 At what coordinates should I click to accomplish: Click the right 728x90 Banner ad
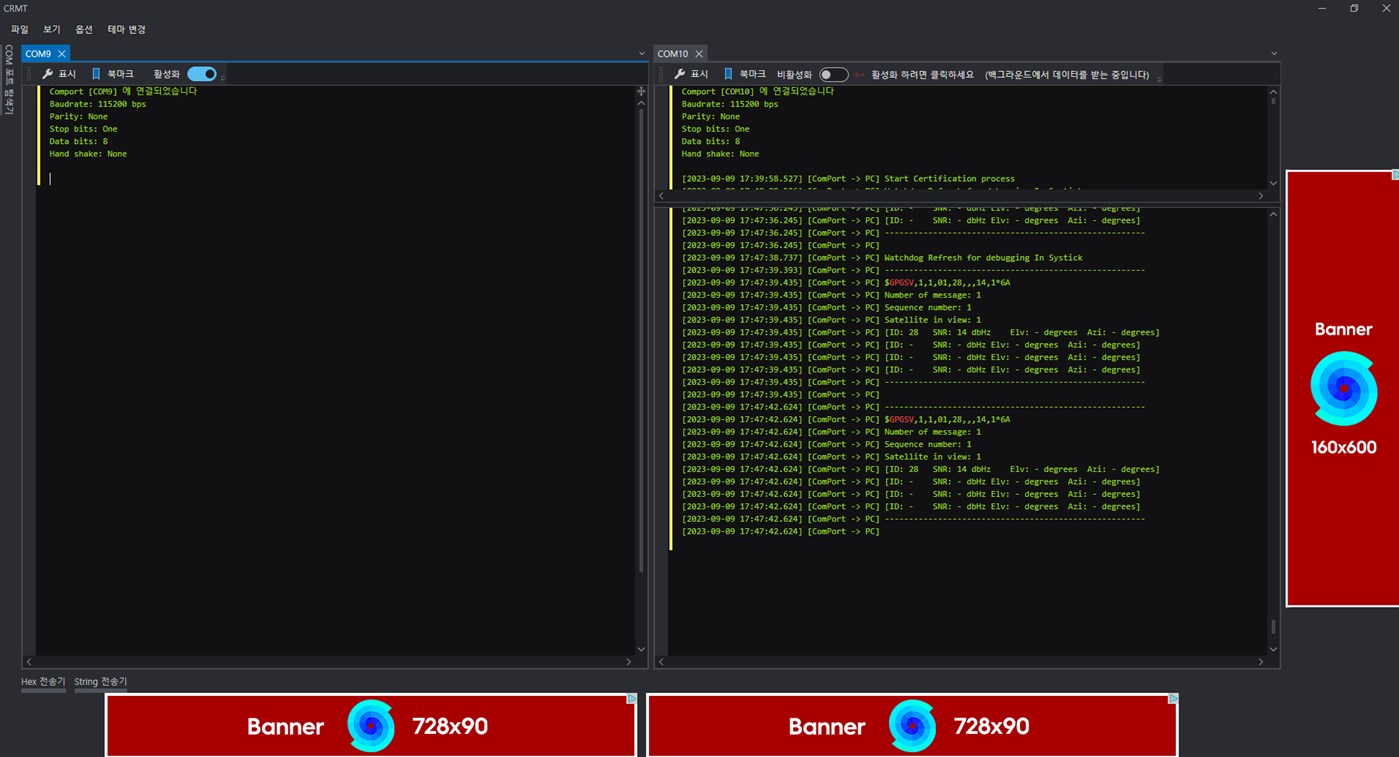(912, 725)
